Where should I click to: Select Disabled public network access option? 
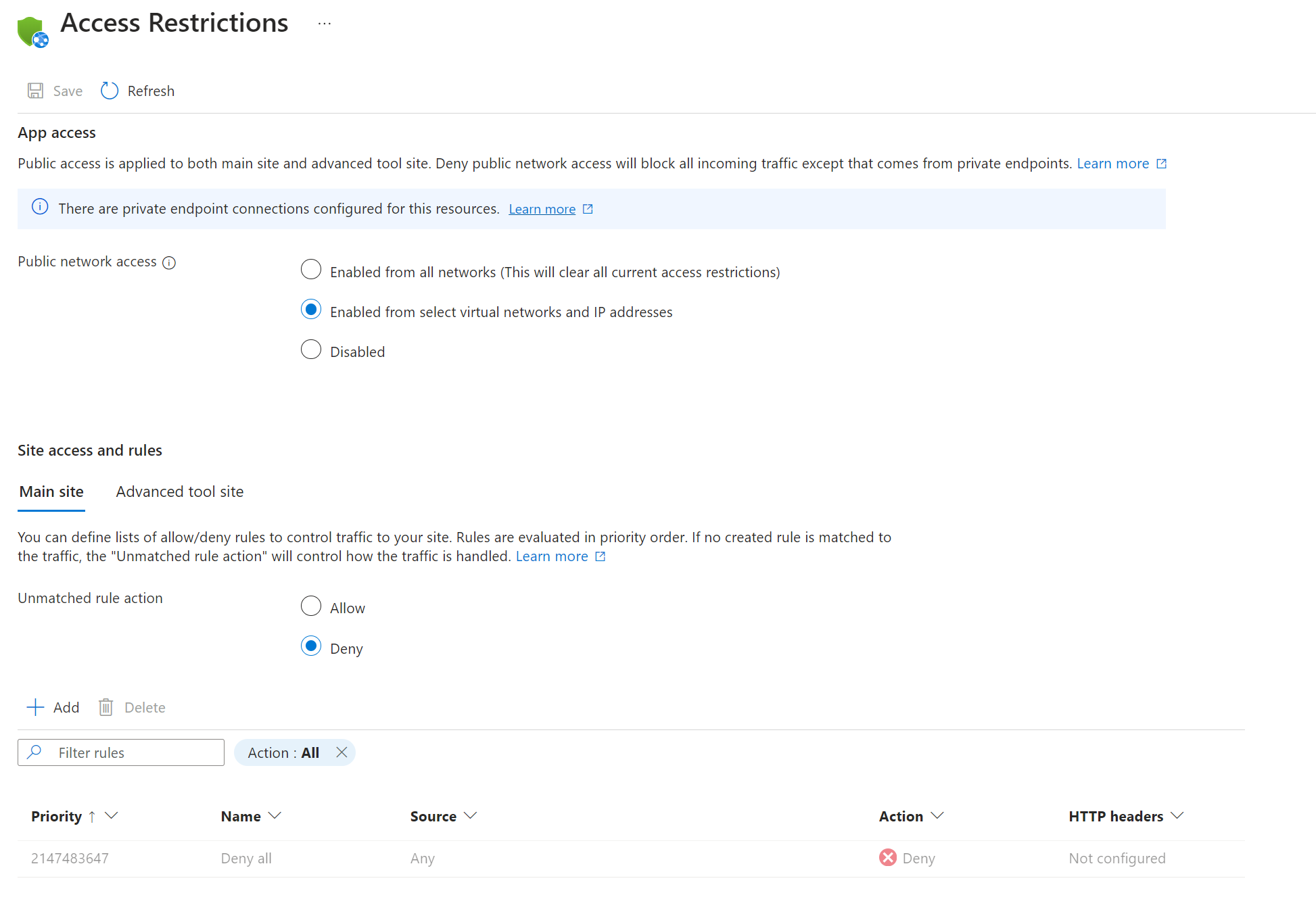pos(312,350)
